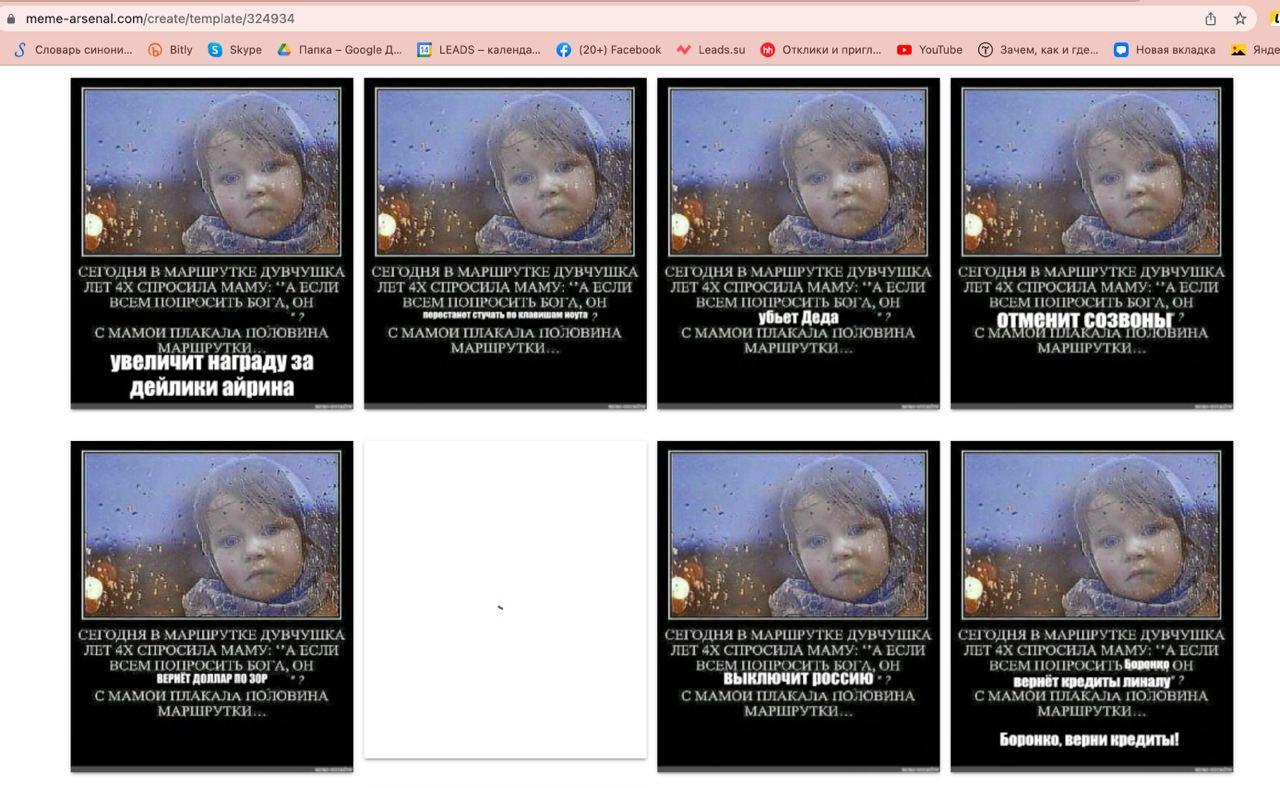
Task: Open meme 'увеличит награду за дейлики айрина'
Action: point(212,243)
